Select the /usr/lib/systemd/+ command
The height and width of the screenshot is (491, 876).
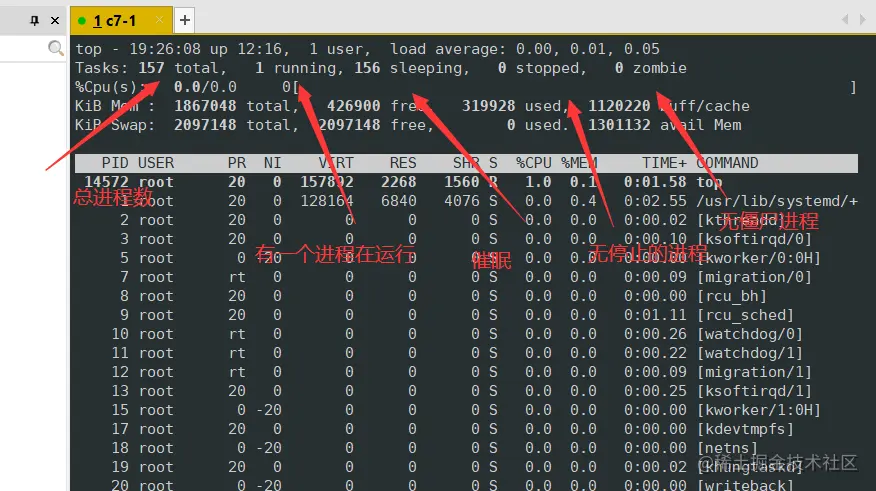click(777, 201)
